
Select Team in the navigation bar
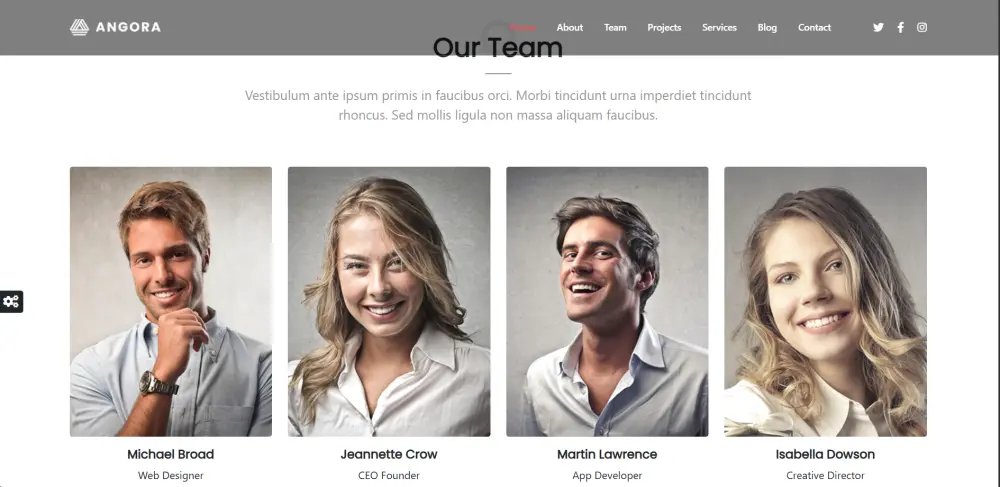click(x=615, y=27)
